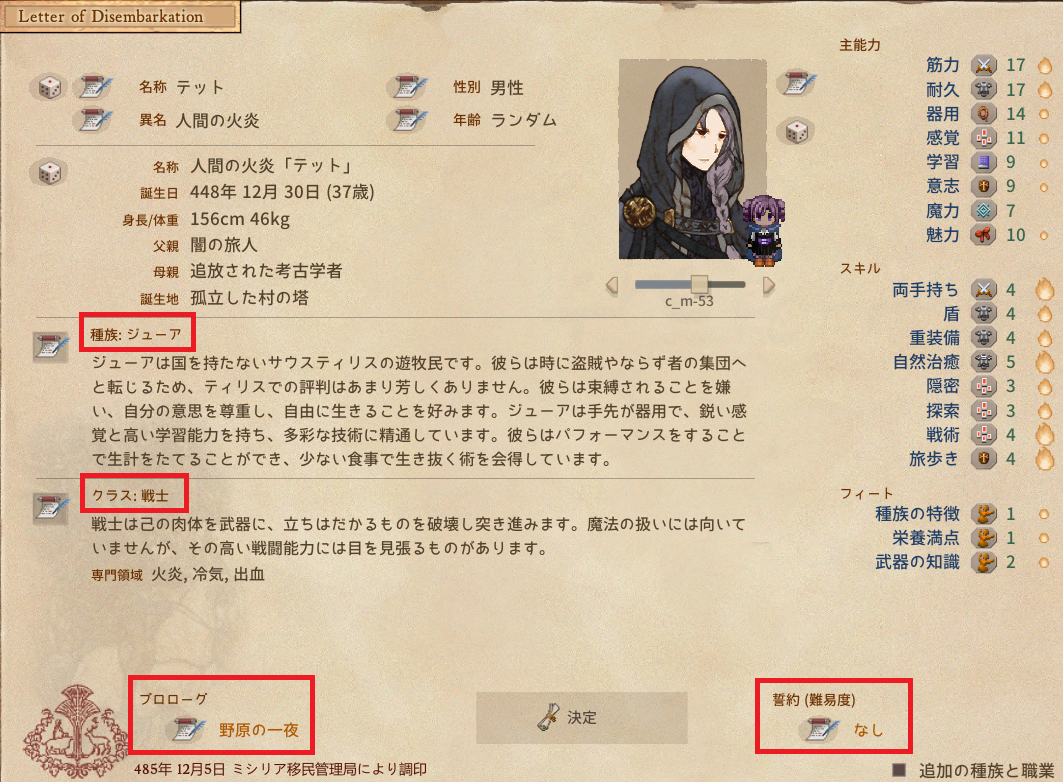Open the class selection icon for 戦士
Image resolution: width=1063 pixels, height=782 pixels.
pyautogui.click(x=52, y=508)
